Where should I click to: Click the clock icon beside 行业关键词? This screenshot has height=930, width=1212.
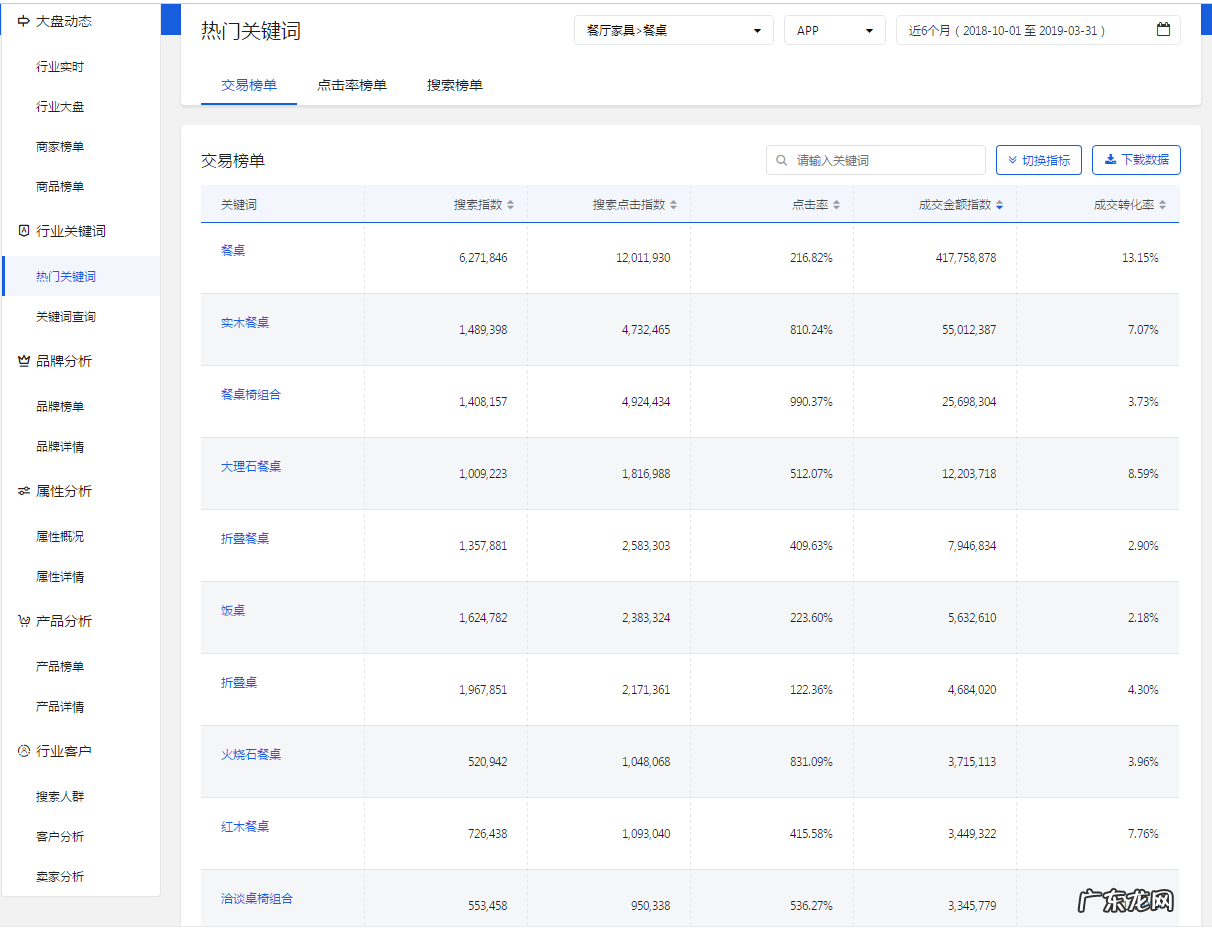coord(21,231)
